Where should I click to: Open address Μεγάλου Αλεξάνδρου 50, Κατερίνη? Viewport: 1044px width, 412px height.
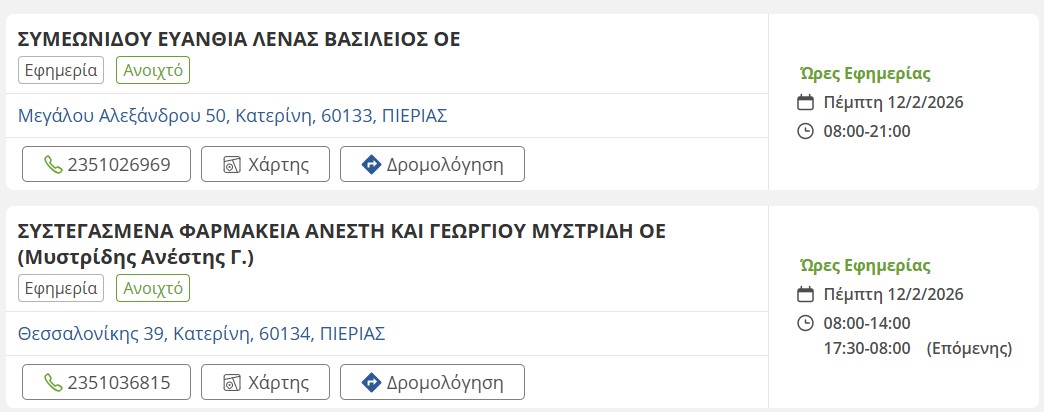click(x=232, y=116)
